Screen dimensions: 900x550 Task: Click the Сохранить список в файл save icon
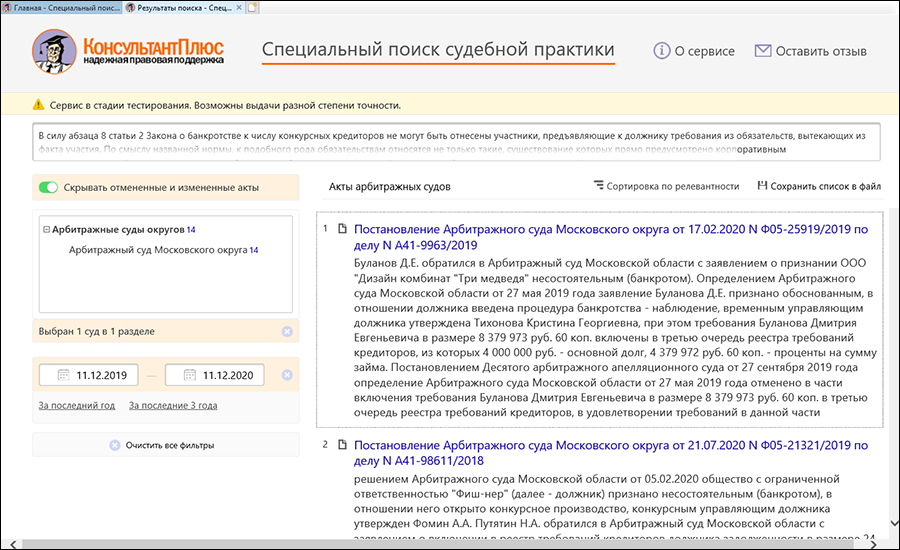click(762, 185)
